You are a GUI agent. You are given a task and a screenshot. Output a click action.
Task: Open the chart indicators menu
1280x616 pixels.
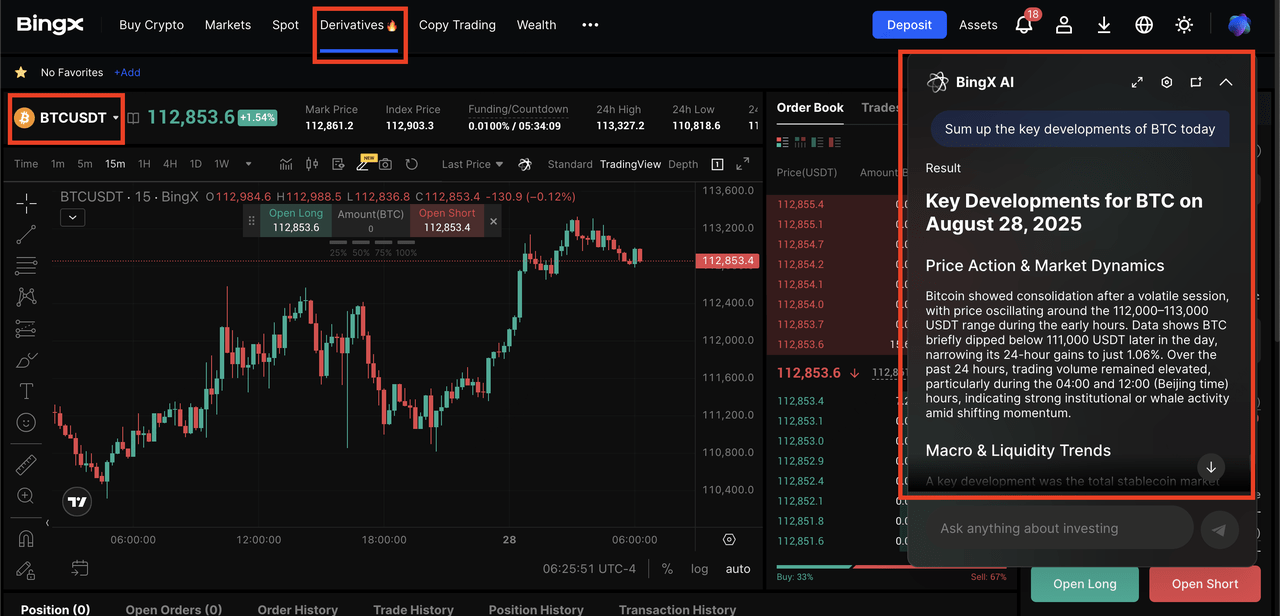[x=286, y=164]
